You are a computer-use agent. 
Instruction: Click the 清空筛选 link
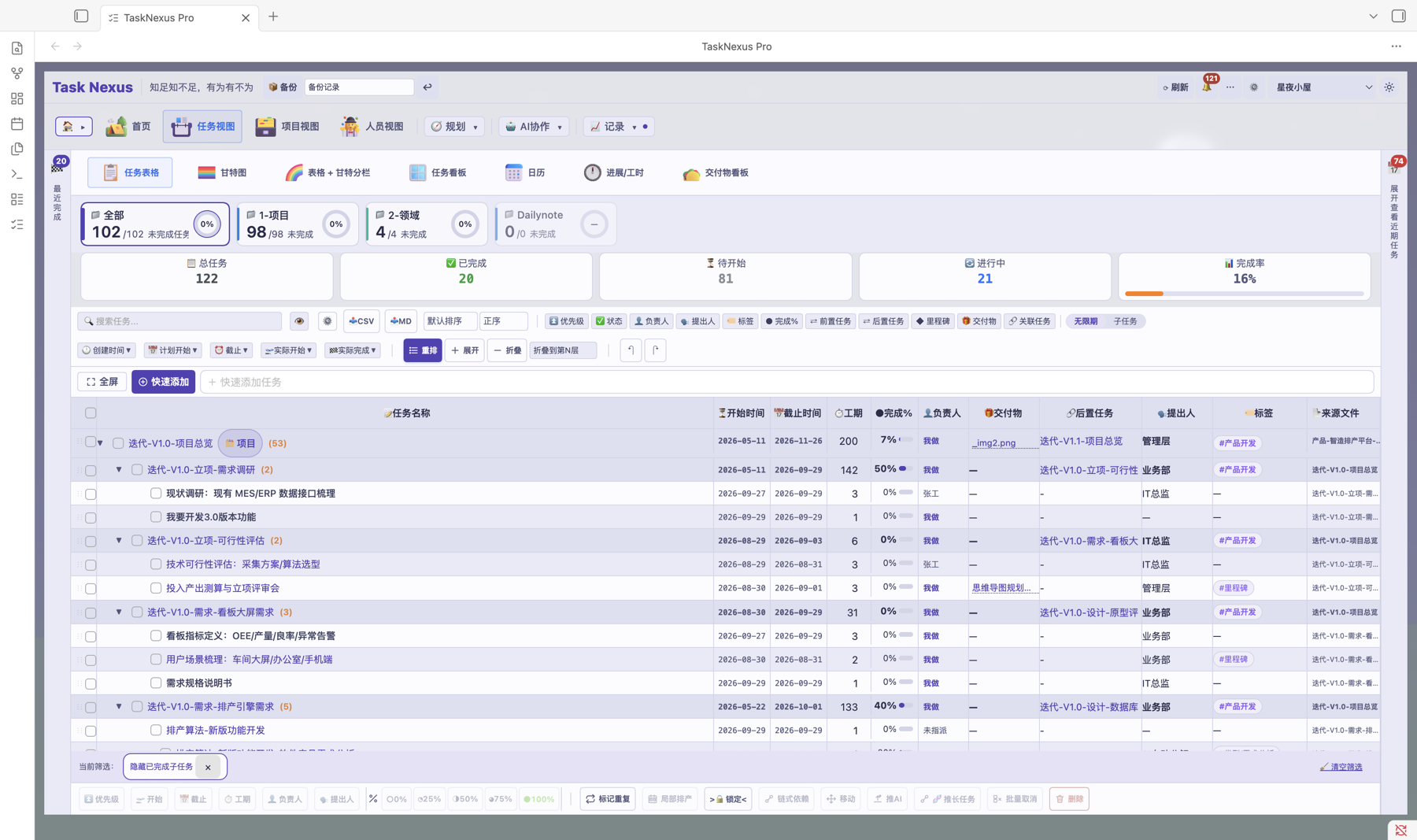tap(1341, 767)
